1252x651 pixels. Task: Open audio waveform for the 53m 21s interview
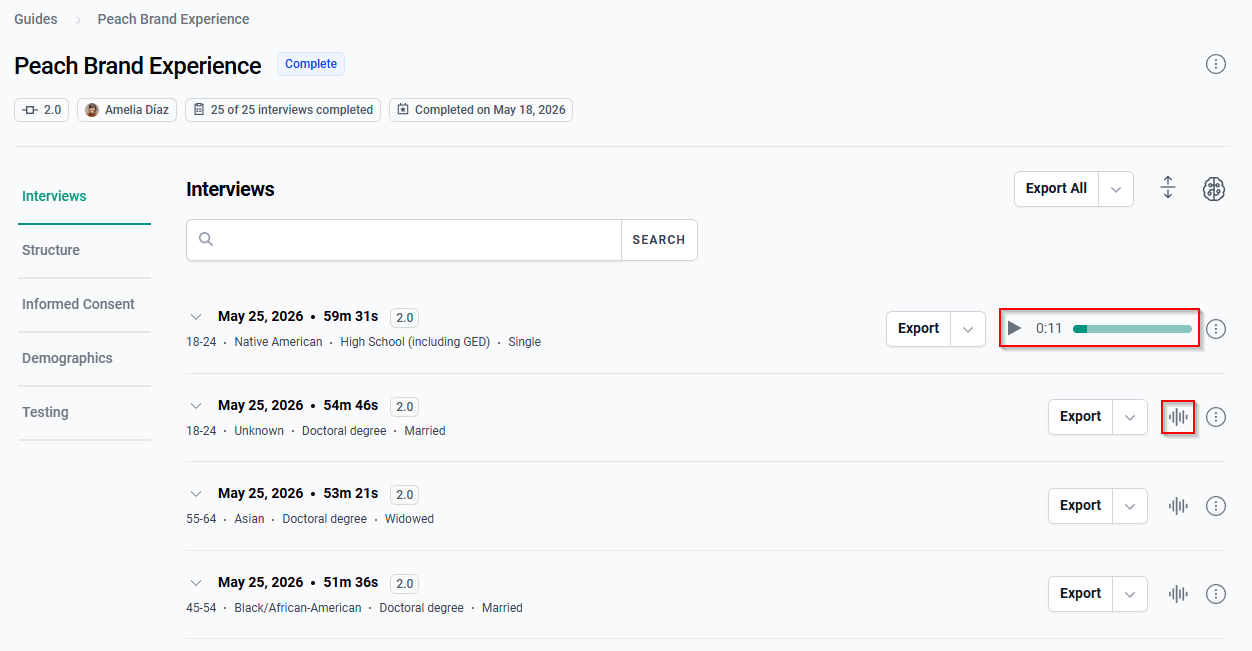coord(1179,506)
